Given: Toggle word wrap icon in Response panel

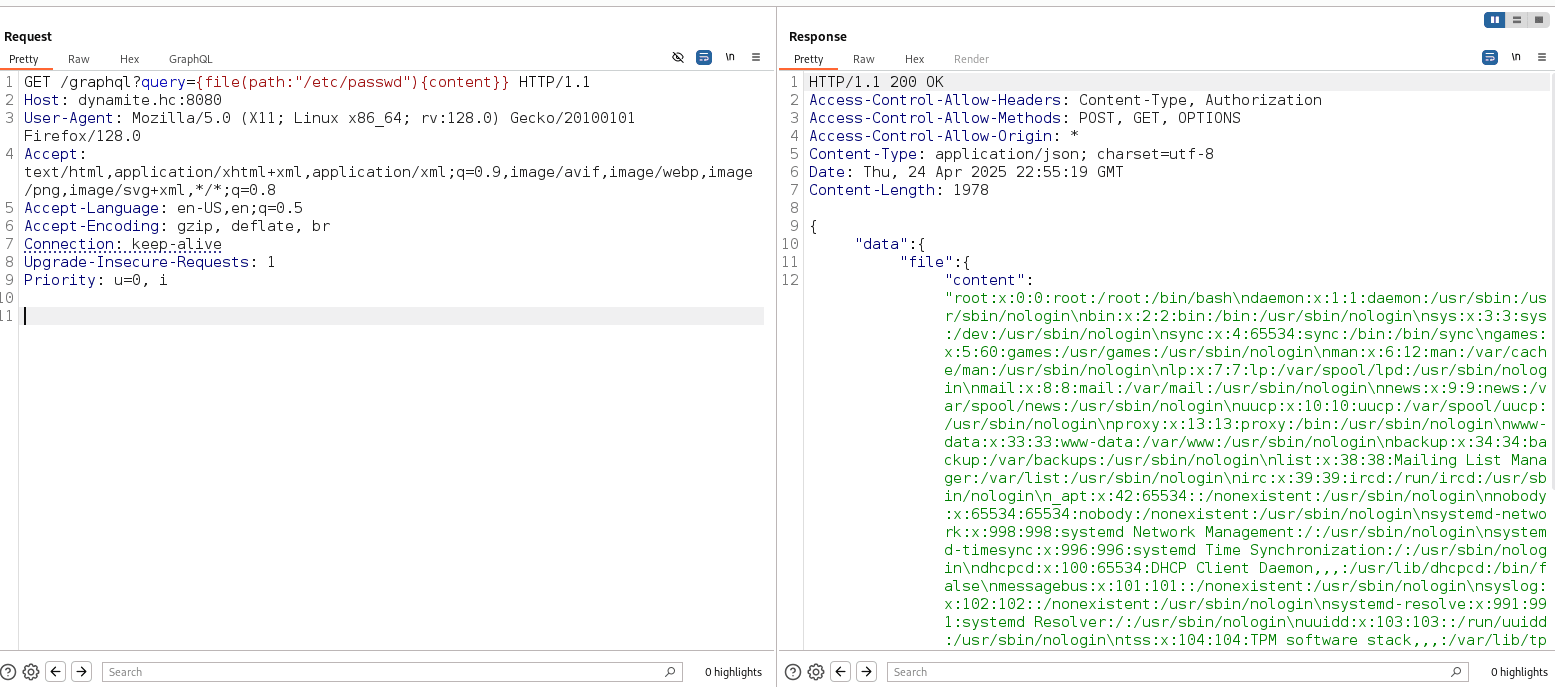Looking at the screenshot, I should click(x=1490, y=58).
